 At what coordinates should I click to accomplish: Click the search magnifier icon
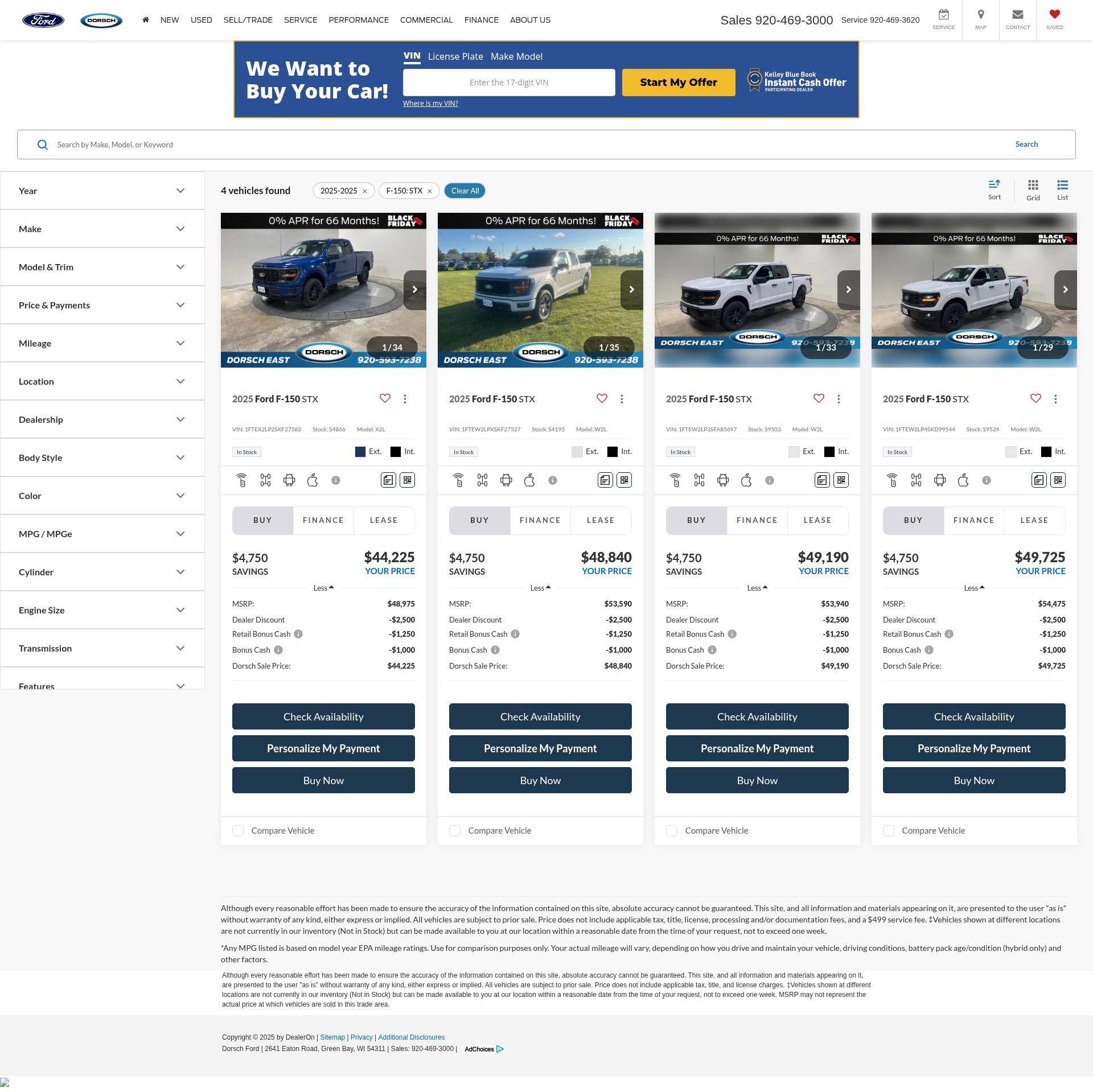tap(43, 145)
